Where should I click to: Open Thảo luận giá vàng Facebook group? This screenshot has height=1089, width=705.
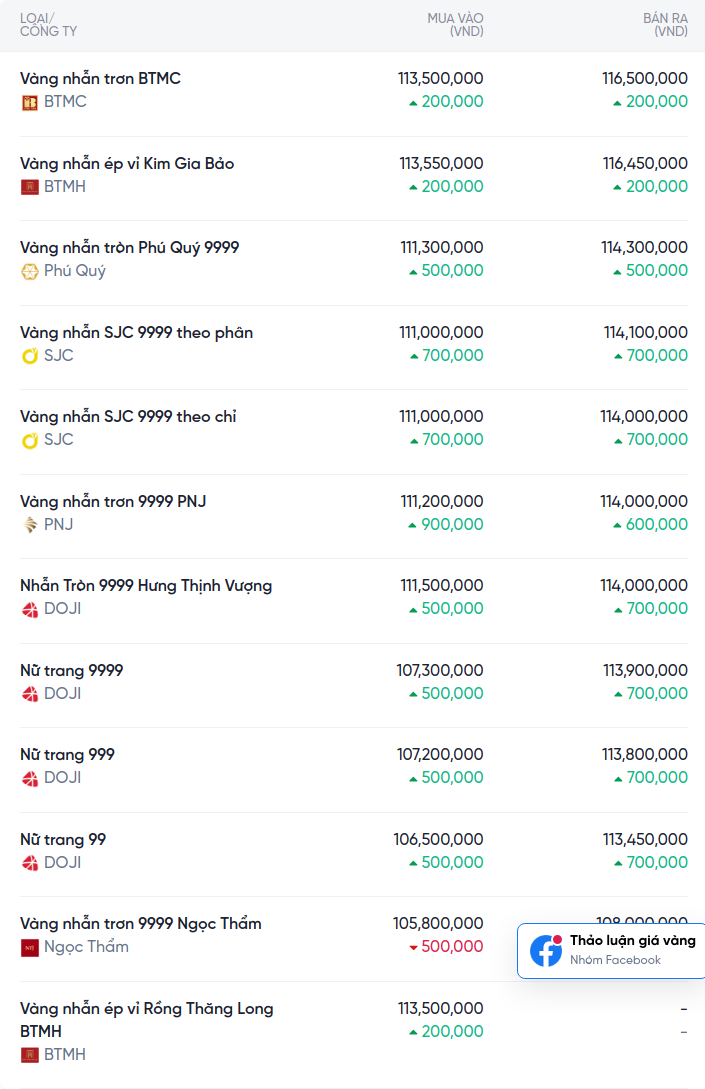(x=632, y=941)
